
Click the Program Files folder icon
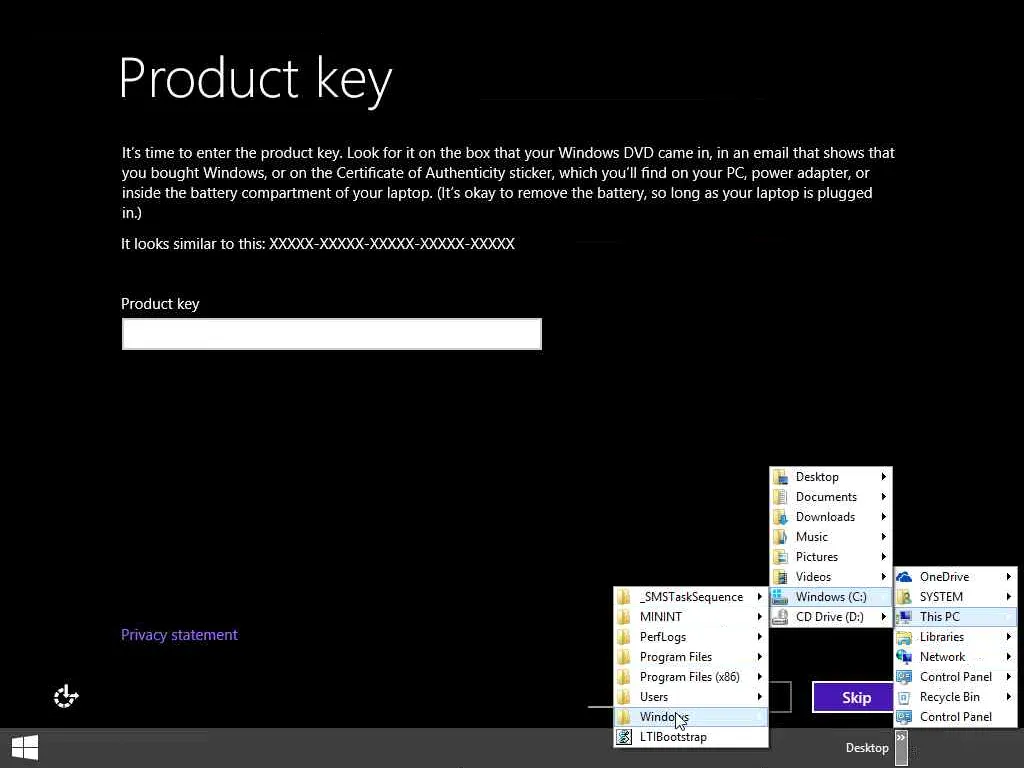coord(624,657)
